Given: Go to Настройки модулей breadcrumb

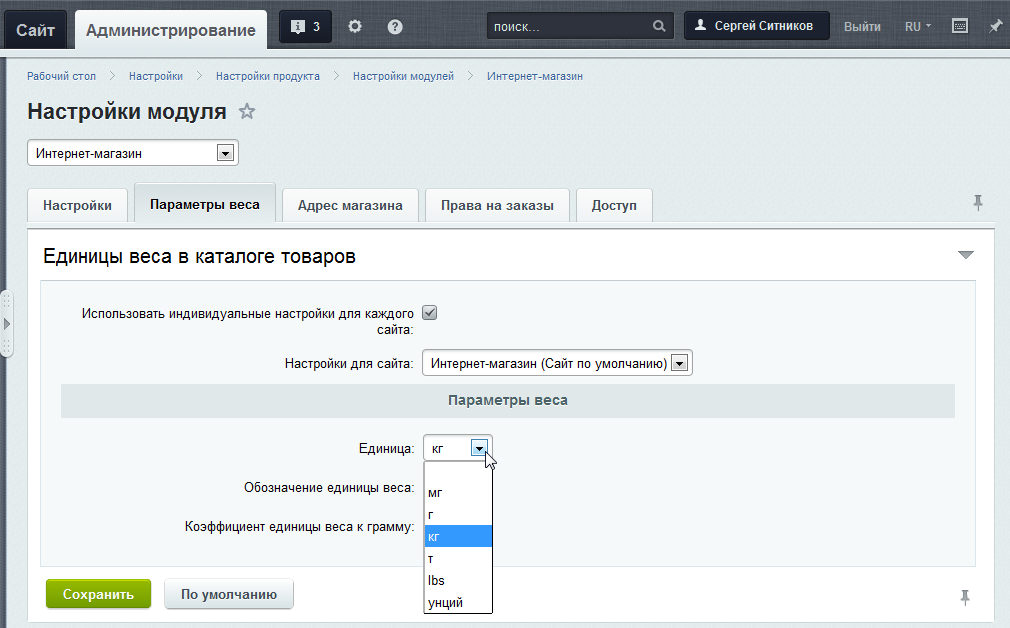Looking at the screenshot, I should (x=403, y=76).
